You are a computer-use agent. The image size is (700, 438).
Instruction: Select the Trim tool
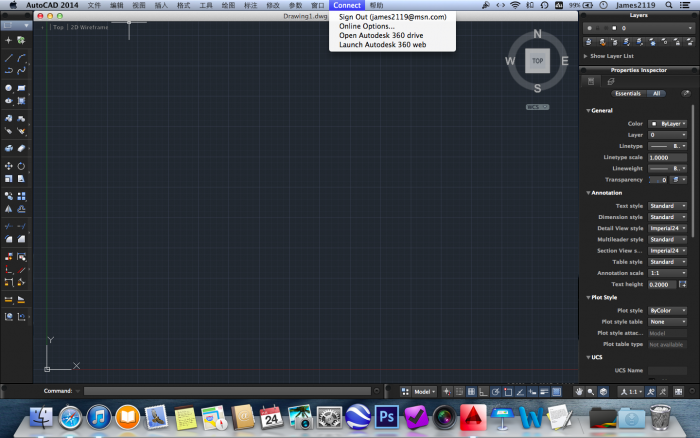tap(8, 226)
